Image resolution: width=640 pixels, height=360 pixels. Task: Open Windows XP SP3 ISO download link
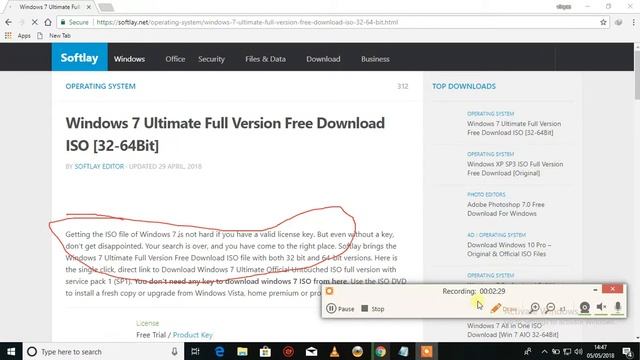(x=515, y=168)
